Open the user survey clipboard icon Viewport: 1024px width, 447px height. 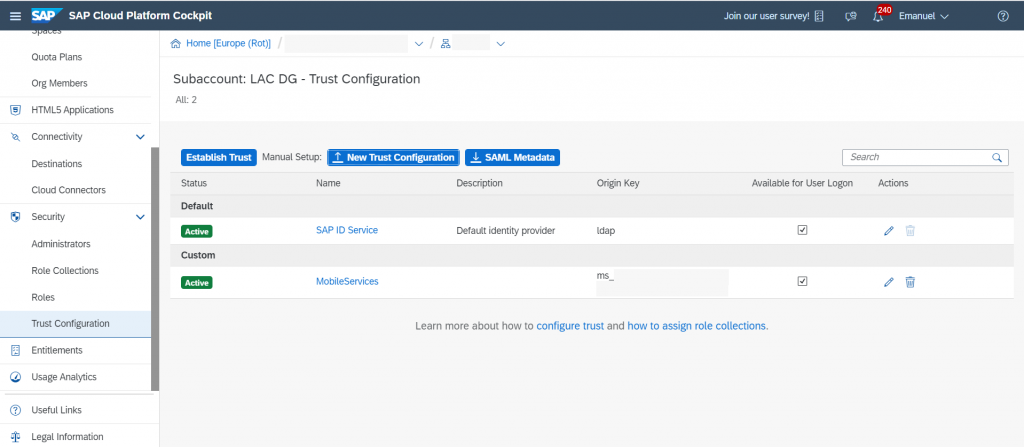pyautogui.click(x=819, y=16)
